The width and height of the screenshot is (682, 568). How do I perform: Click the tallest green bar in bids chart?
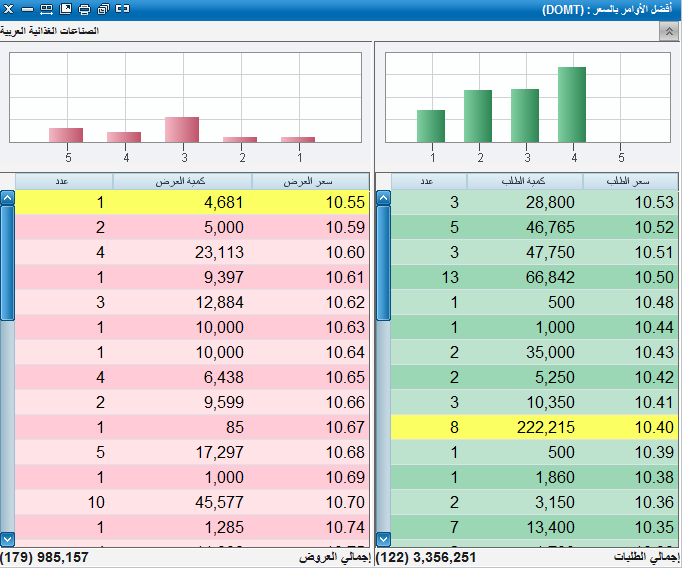tap(571, 104)
